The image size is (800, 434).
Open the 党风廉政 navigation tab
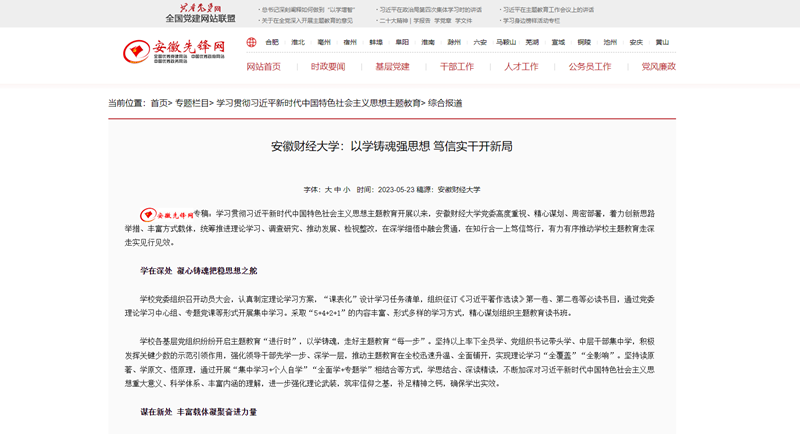(658, 67)
